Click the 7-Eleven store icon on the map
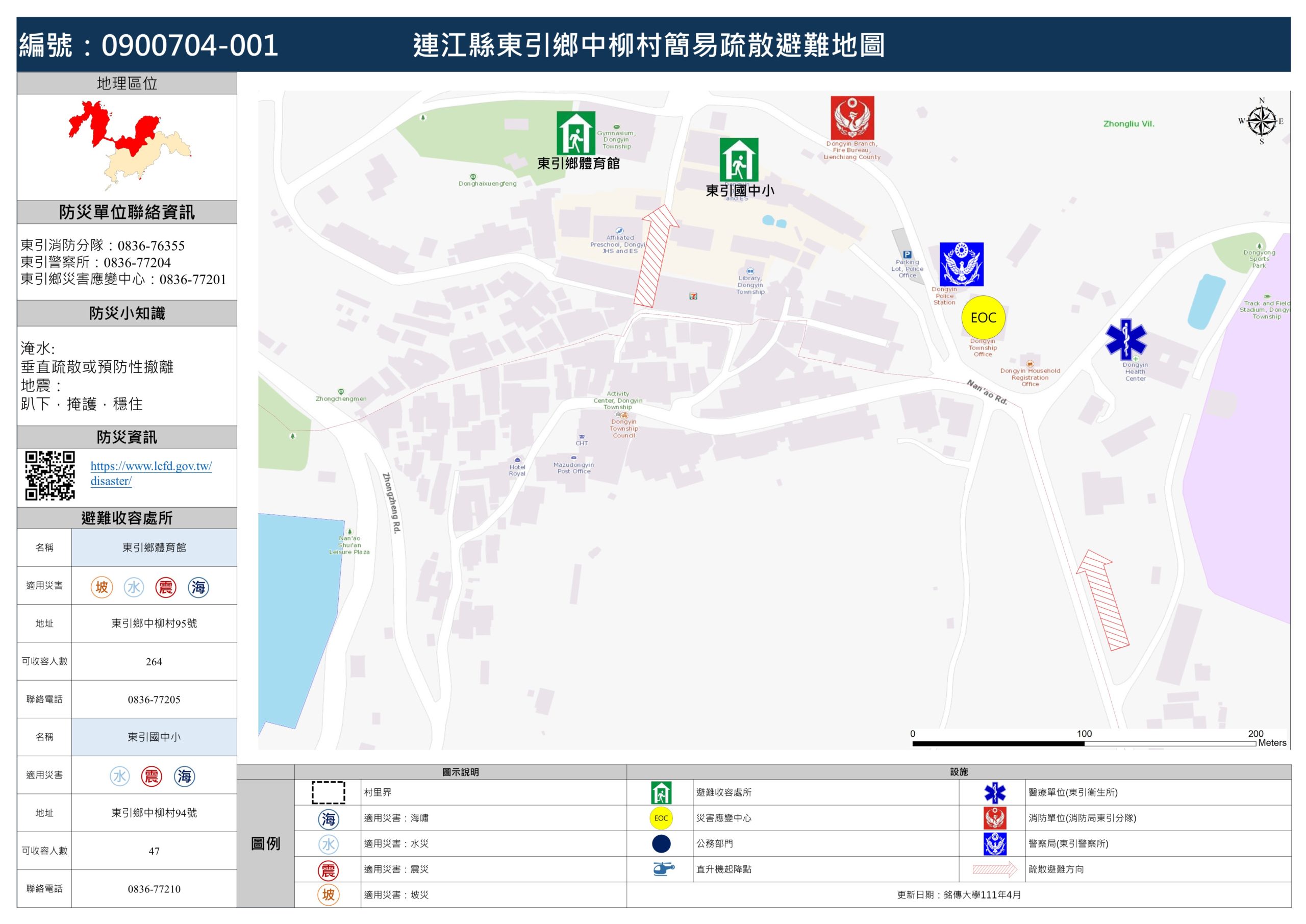 [693, 296]
